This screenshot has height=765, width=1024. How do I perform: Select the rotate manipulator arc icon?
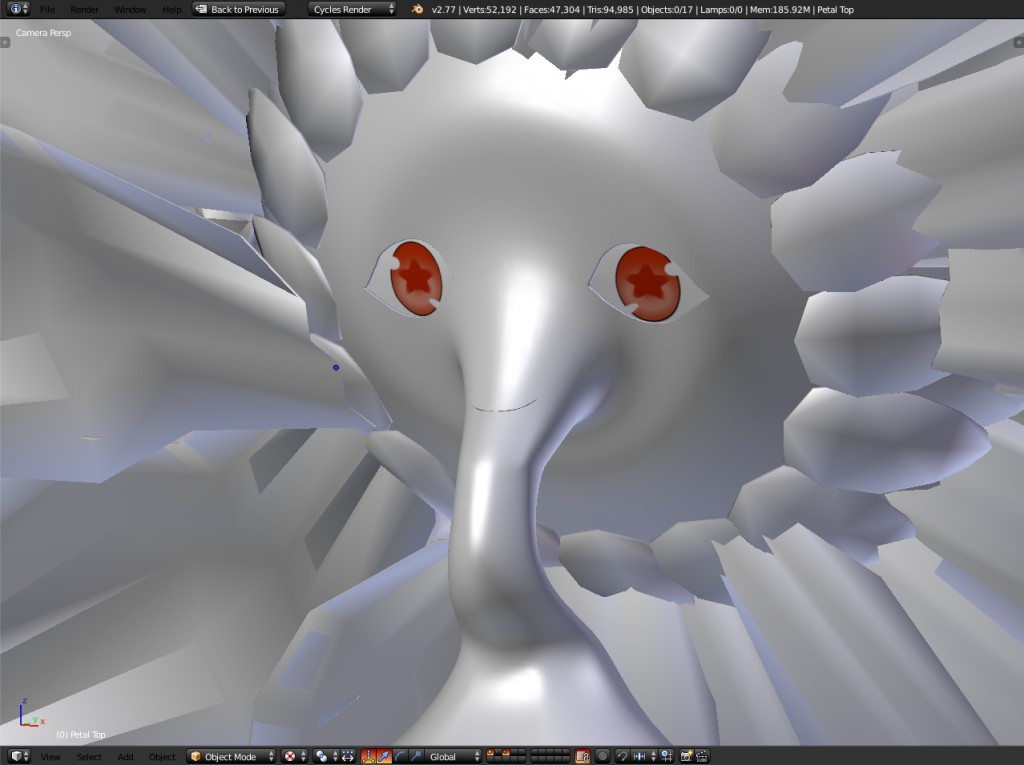click(x=399, y=757)
